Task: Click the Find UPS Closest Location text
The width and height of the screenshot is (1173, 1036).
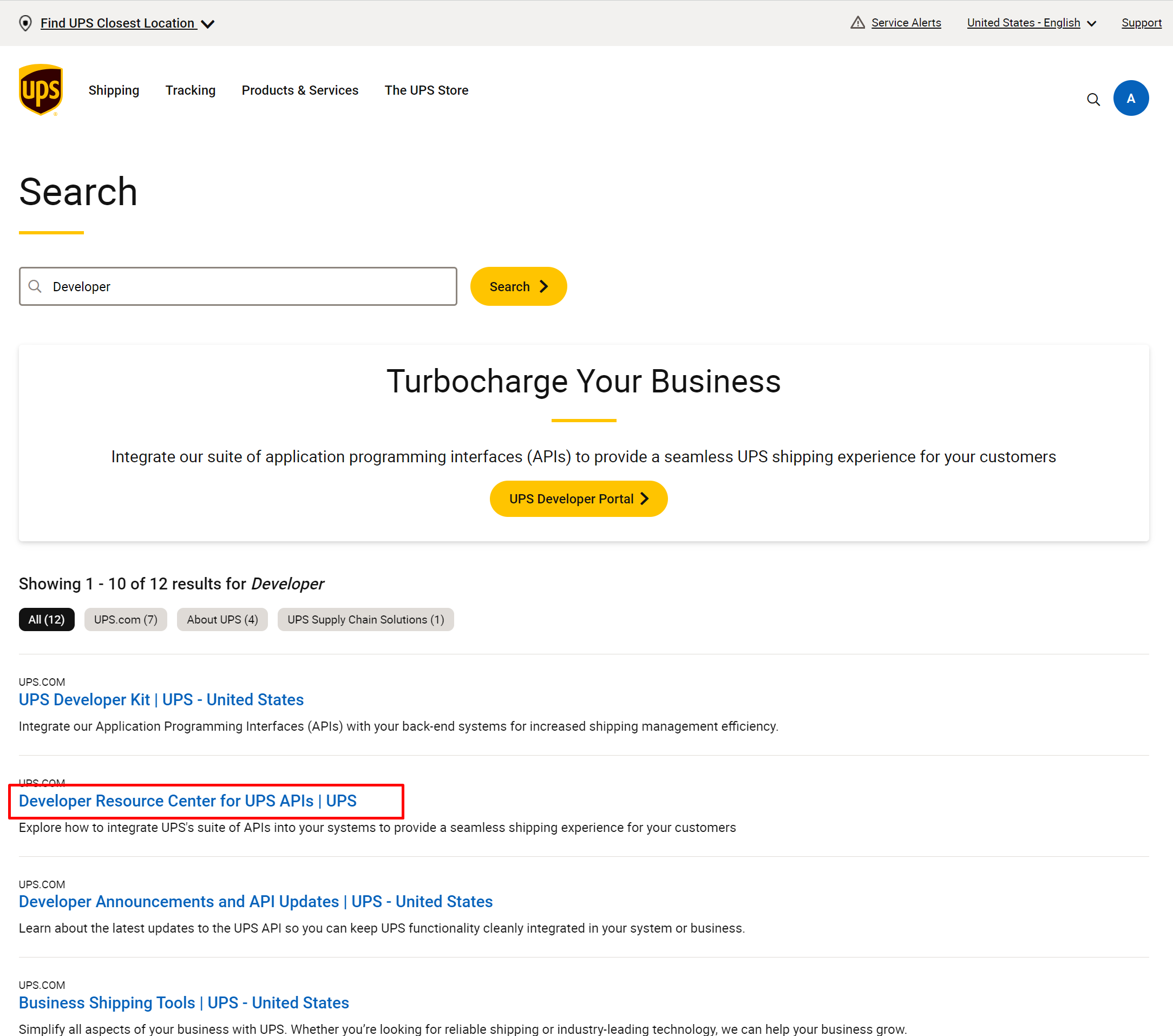Action: tap(117, 23)
